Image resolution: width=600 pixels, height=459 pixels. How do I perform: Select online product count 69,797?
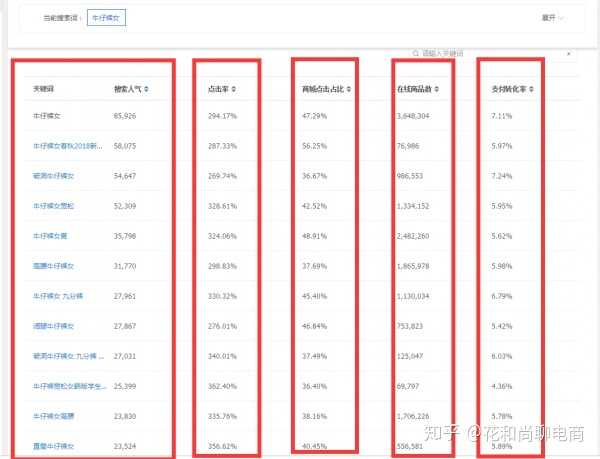point(408,386)
